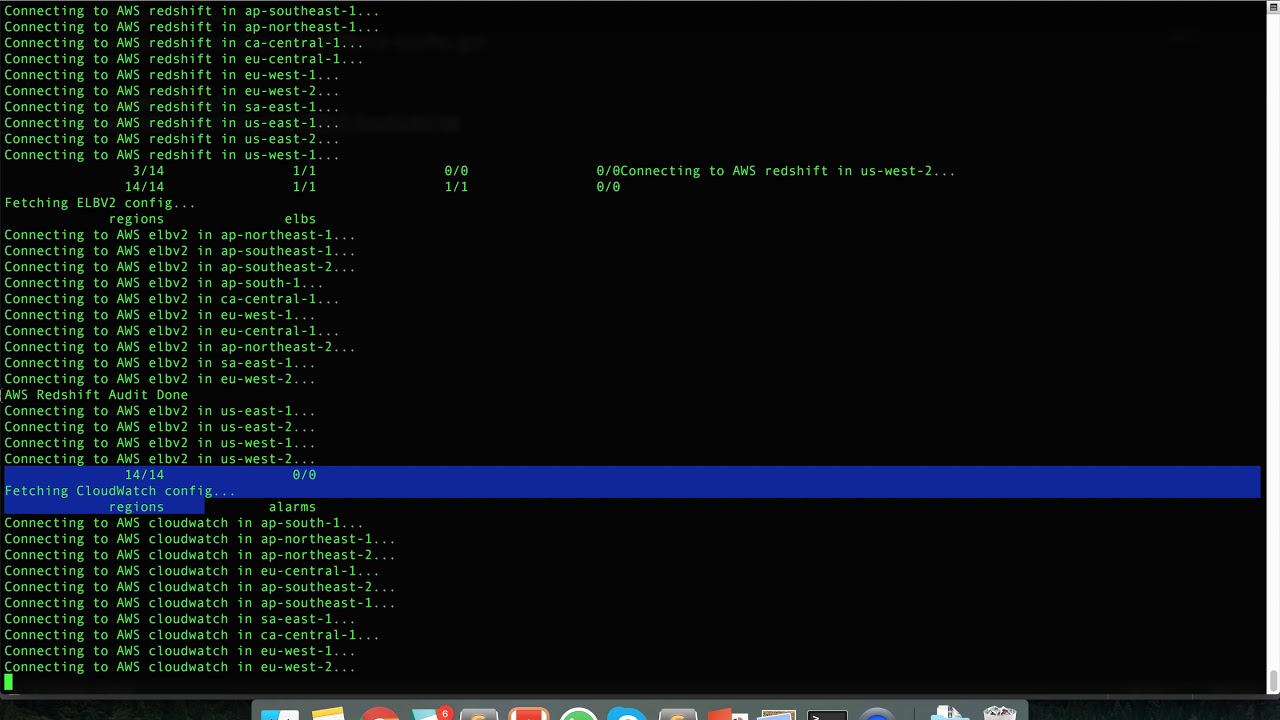Select the 'cloudwatch in eu-west-2' line

(x=180, y=667)
